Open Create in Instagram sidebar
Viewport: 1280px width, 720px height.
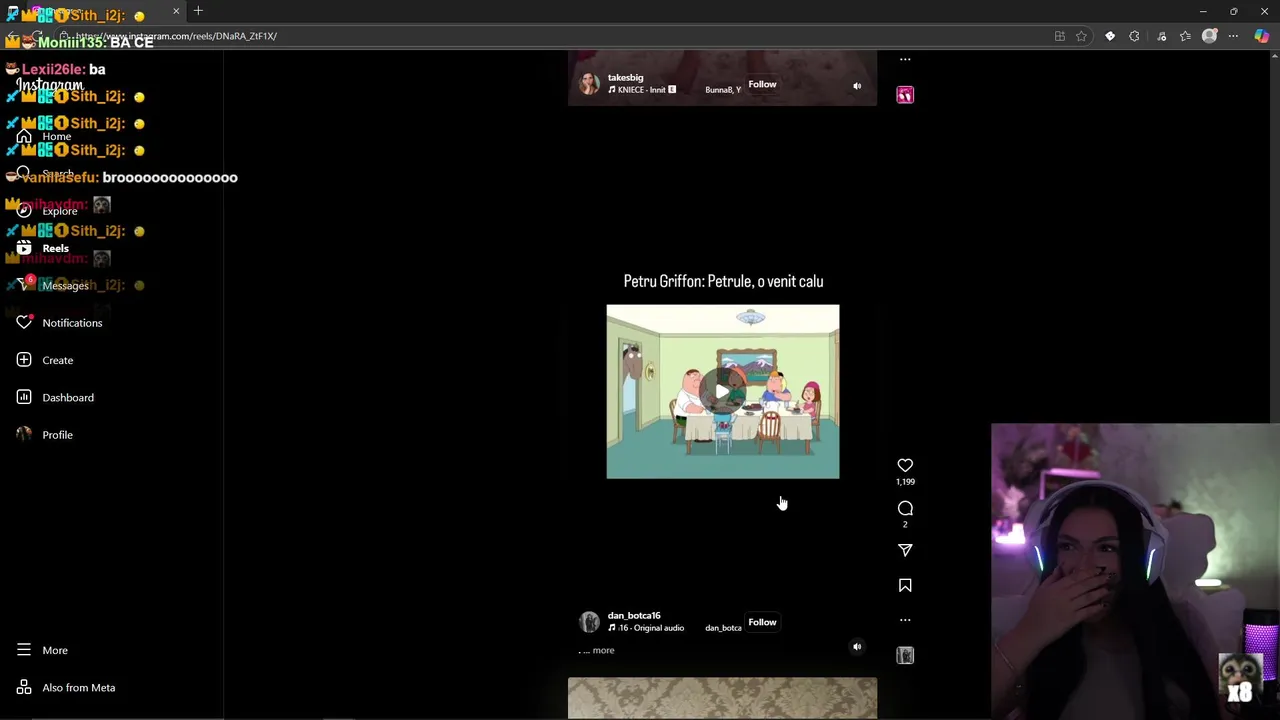coord(60,360)
